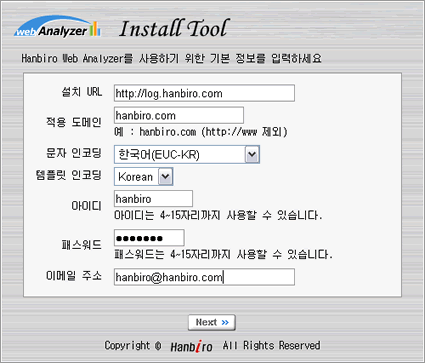The height and width of the screenshot is (363, 425).
Task: Open the 문자 인코딩 dropdown
Action: [x=187, y=154]
